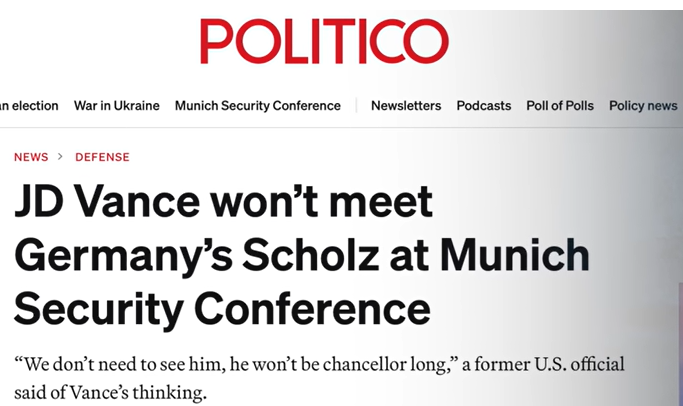683x406 pixels.
Task: Click 'a former U.S. official' text
Action: tap(540, 362)
